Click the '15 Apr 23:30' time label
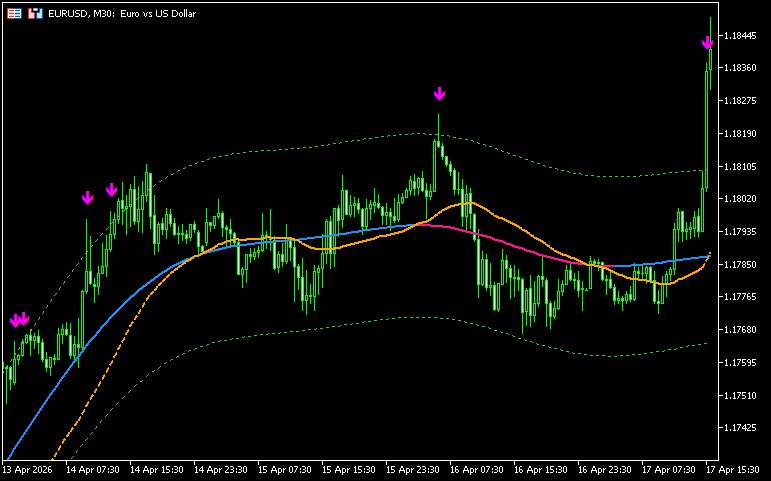This screenshot has height=481, width=771. click(412, 470)
